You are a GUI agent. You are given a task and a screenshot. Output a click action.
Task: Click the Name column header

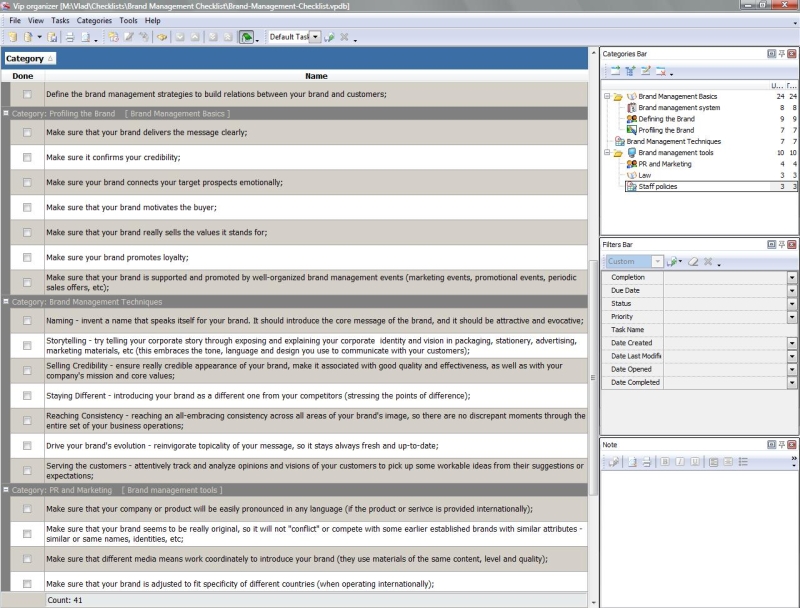coord(316,76)
